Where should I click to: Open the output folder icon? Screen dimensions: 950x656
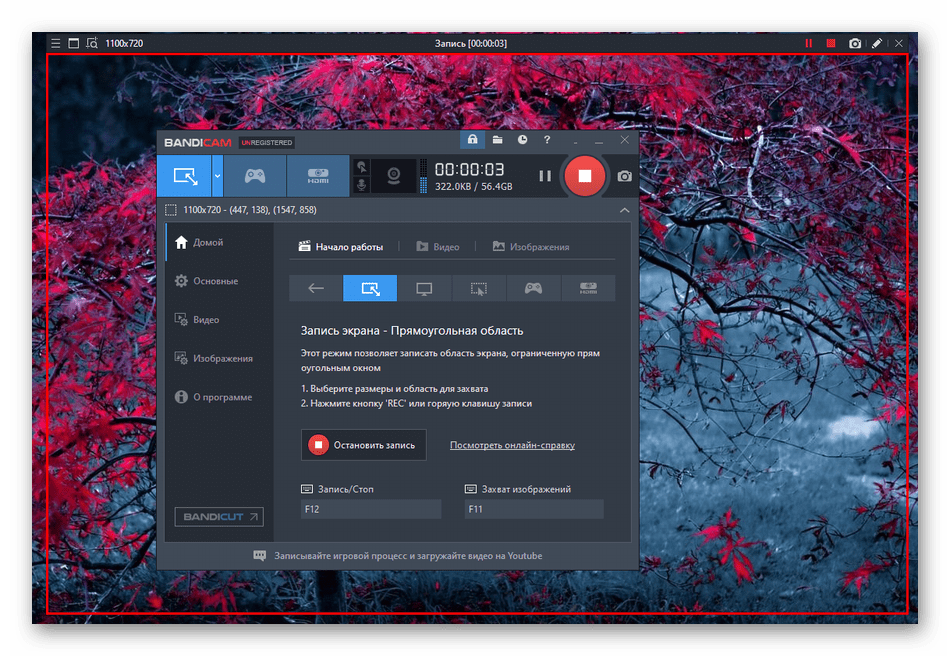497,140
